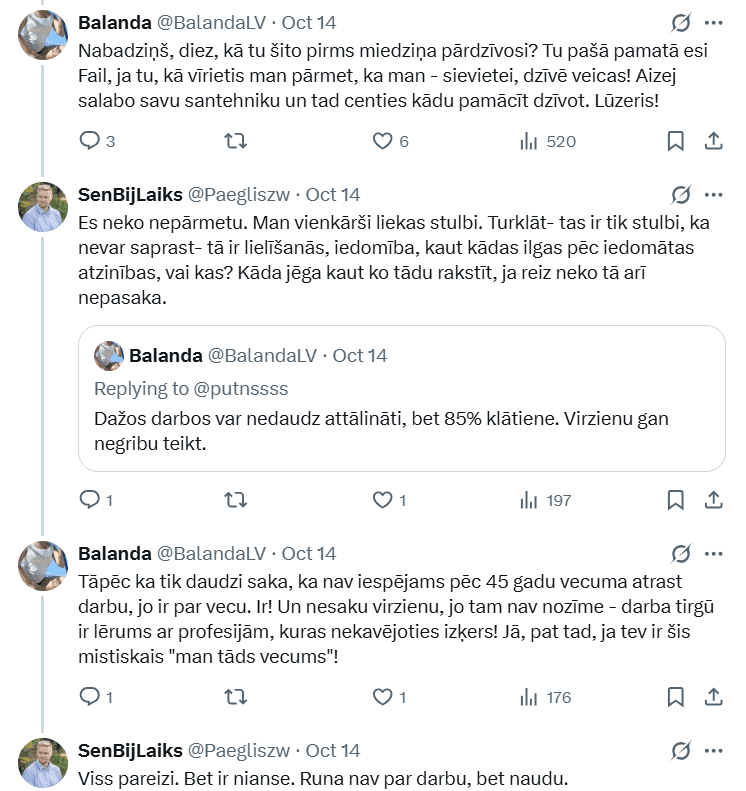Share Balanda's first tweet
The image size is (746, 791).
pyautogui.click(x=714, y=141)
